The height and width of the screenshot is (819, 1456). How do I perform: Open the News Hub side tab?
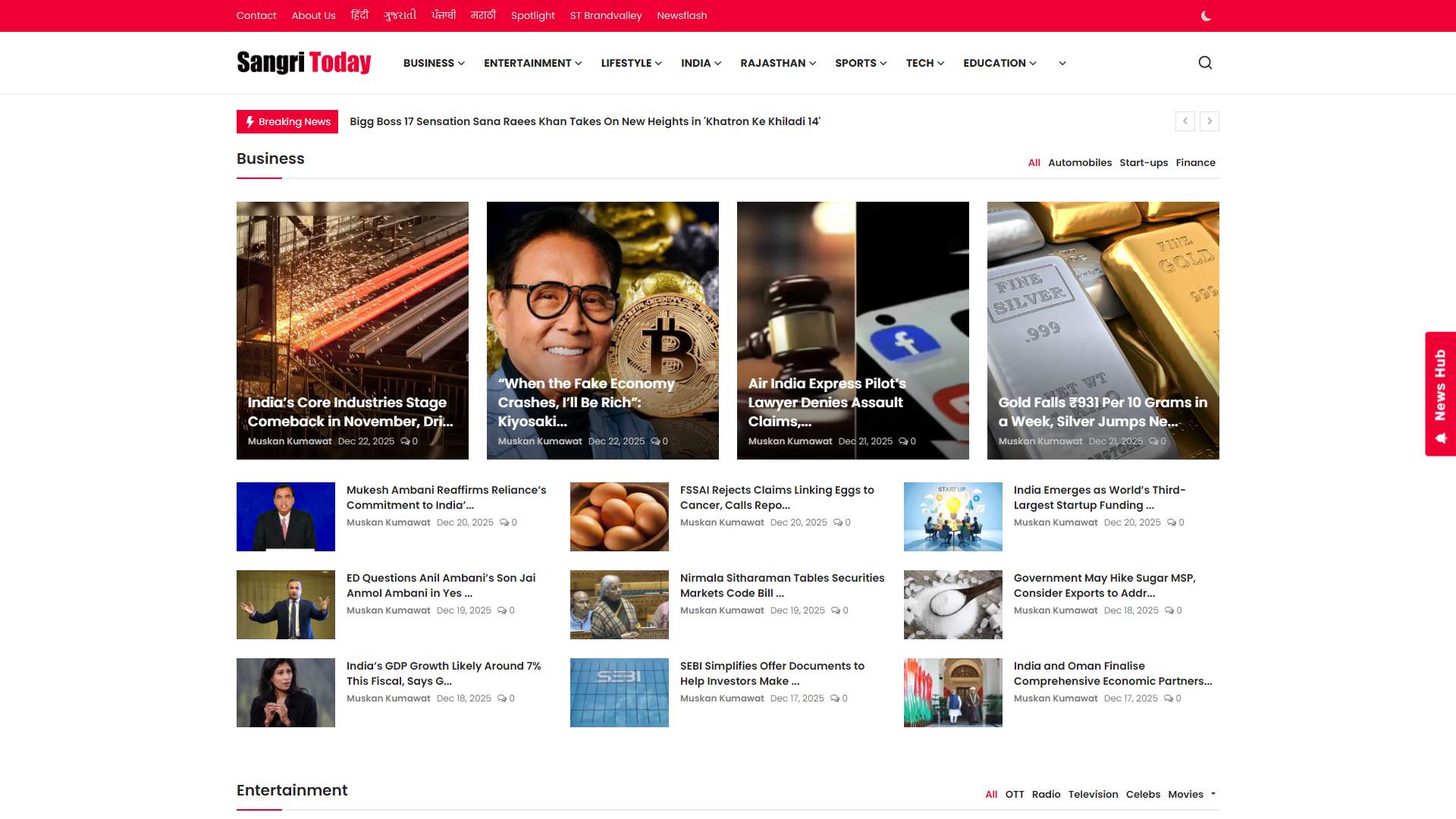tap(1439, 394)
